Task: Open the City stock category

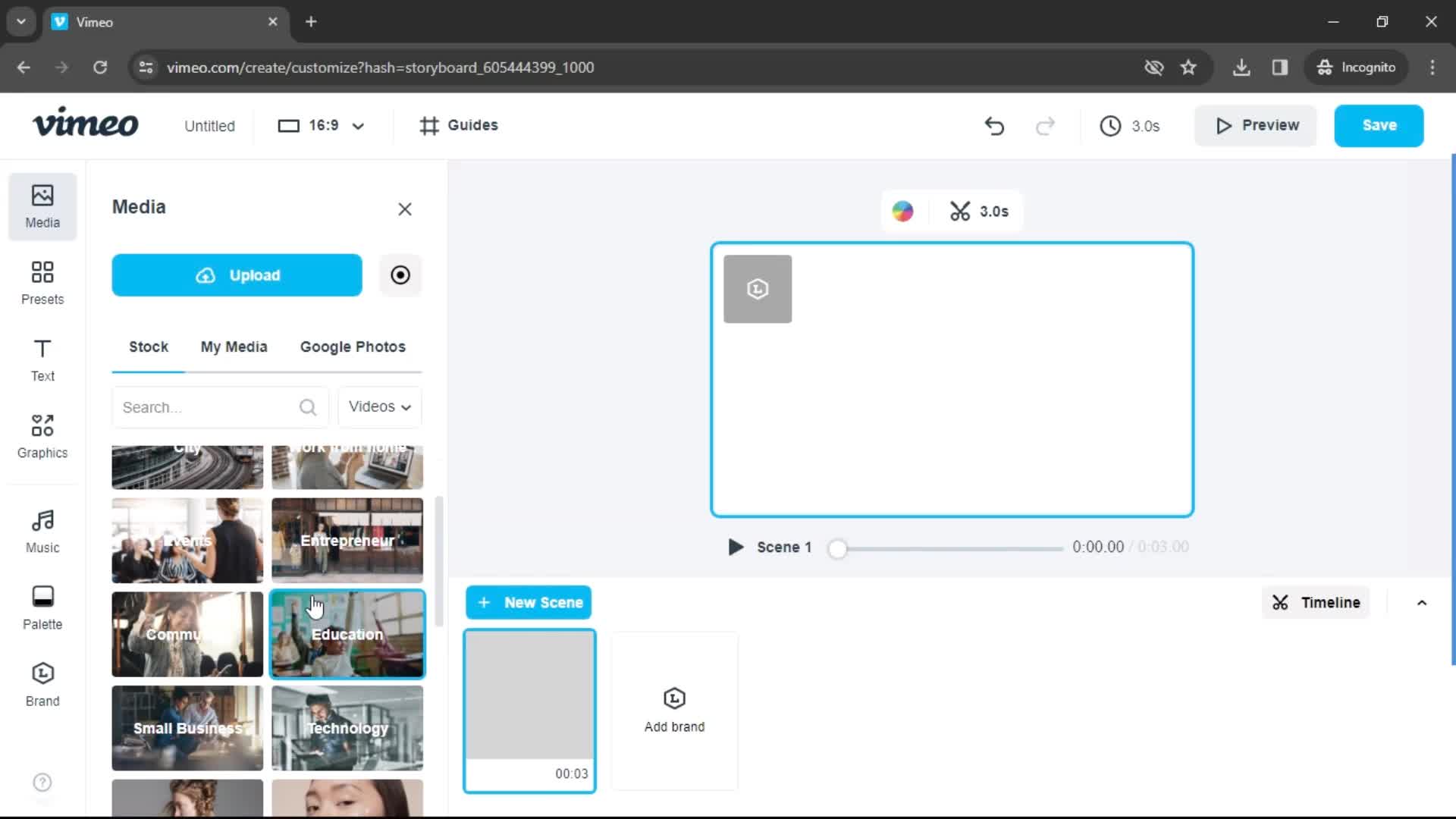Action: [187, 466]
